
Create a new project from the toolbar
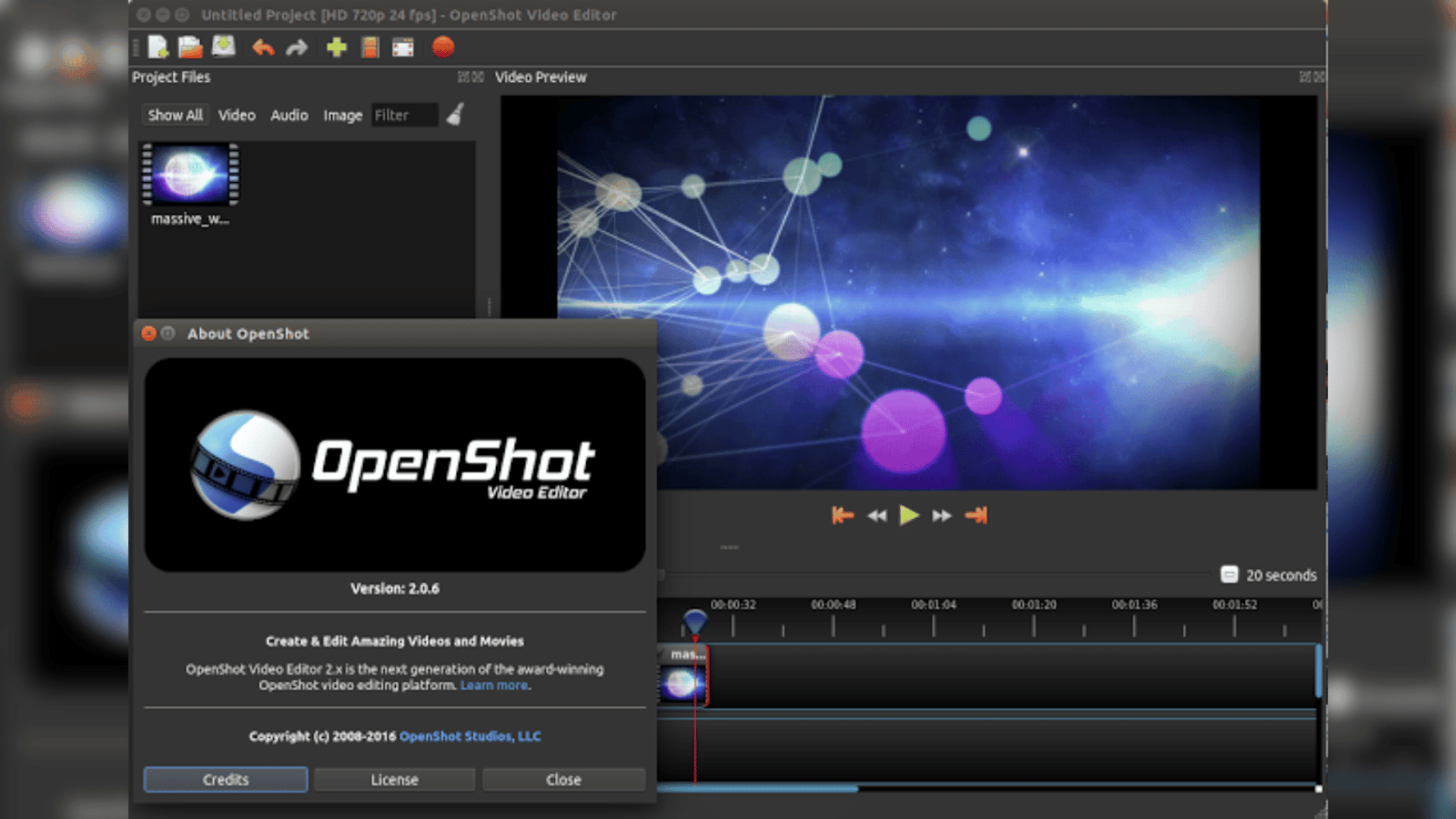pyautogui.click(x=158, y=47)
